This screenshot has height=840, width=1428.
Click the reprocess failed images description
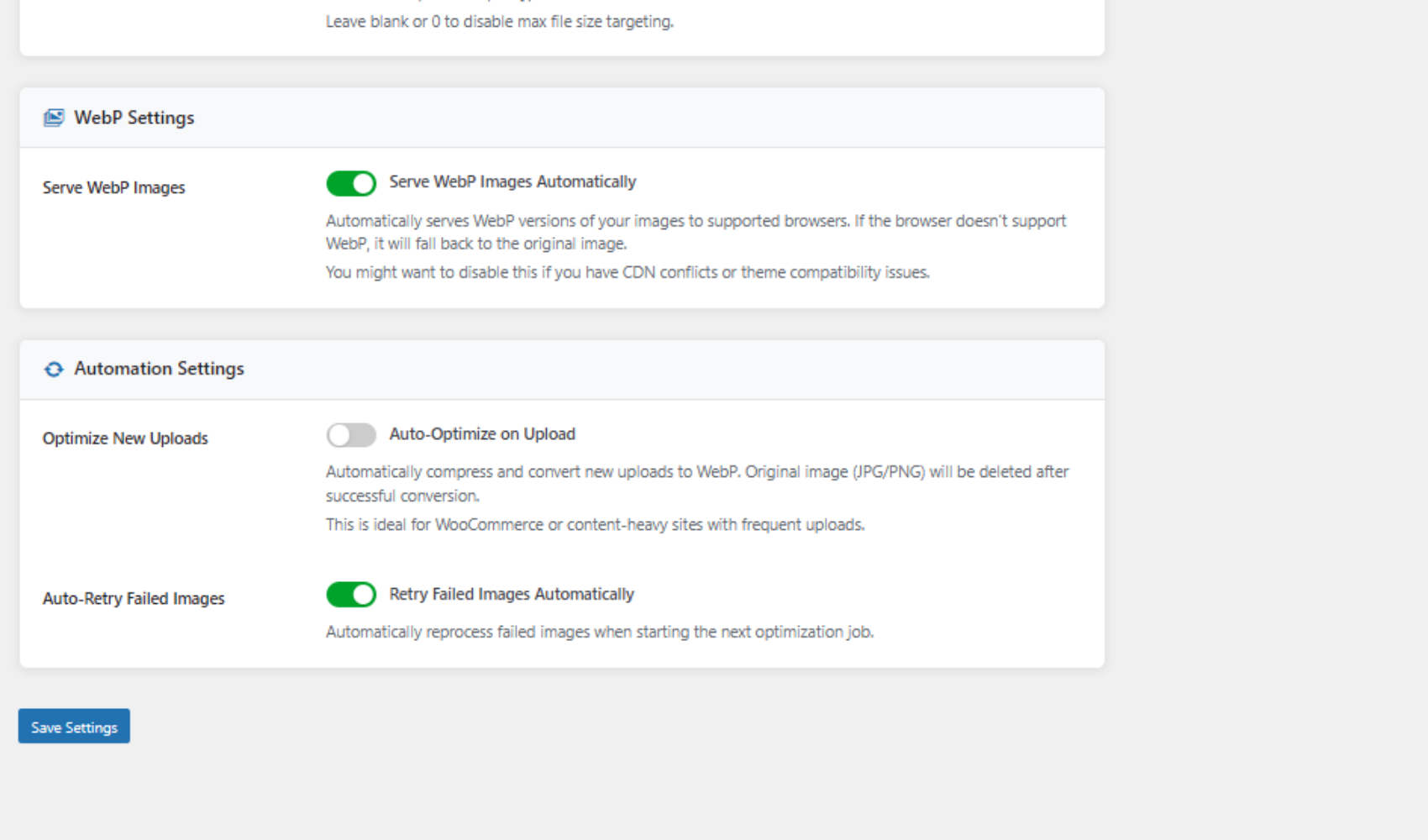click(x=600, y=632)
